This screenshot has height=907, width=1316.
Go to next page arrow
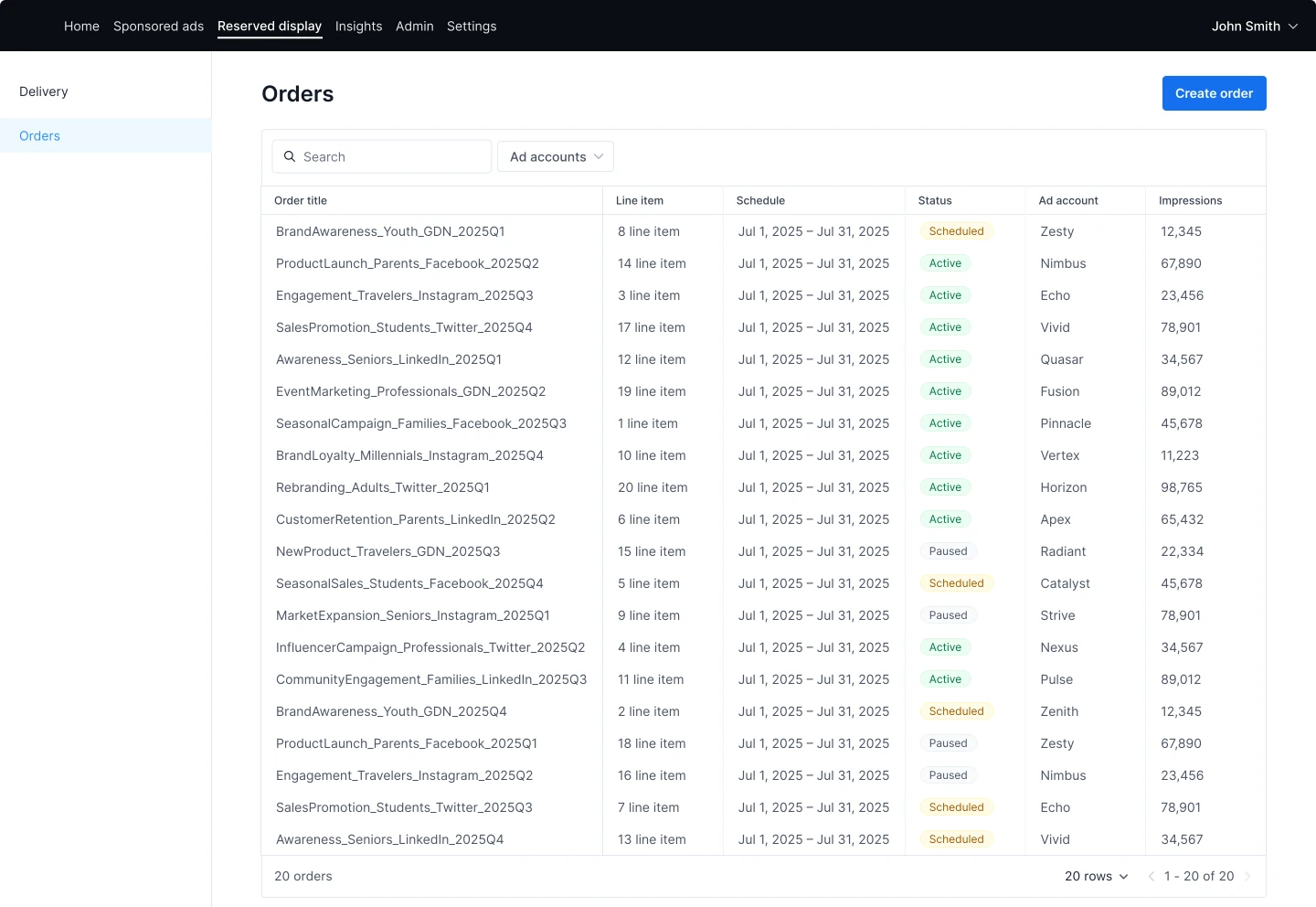click(x=1247, y=876)
